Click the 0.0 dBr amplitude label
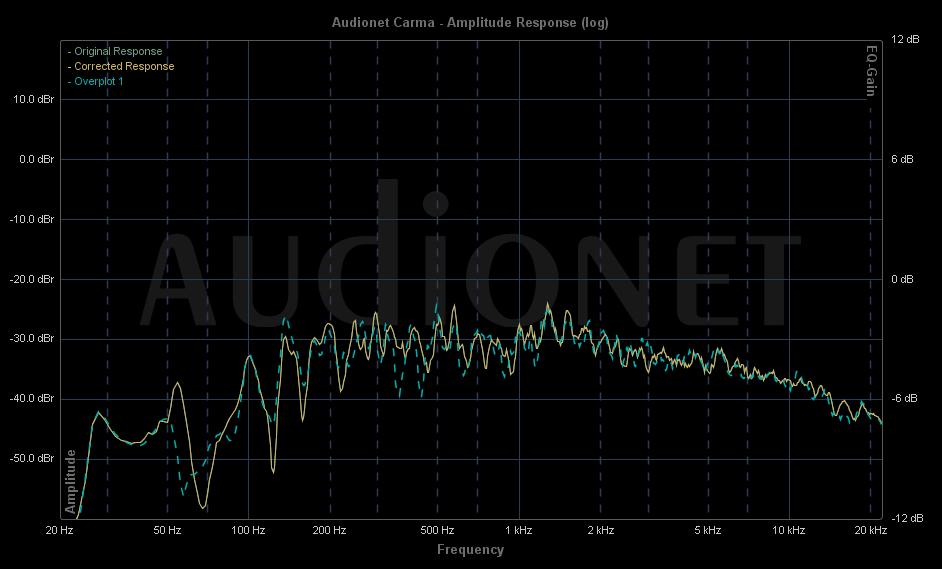This screenshot has width=942, height=569. pos(35,159)
